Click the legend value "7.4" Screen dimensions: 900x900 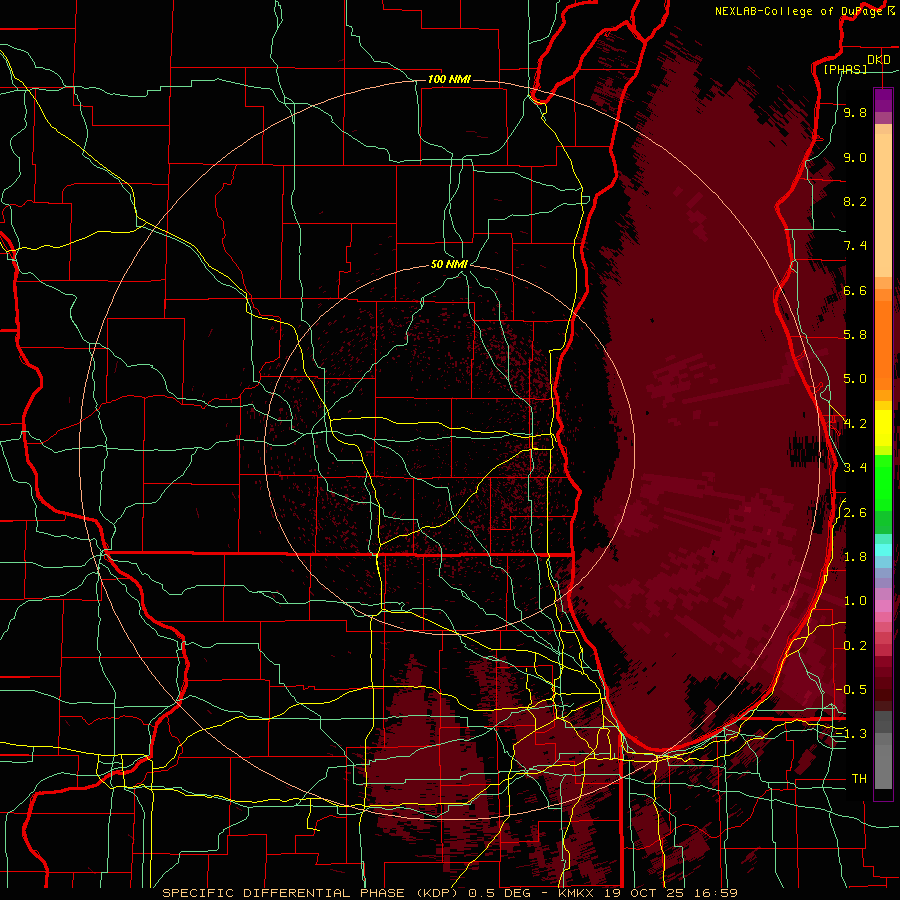[855, 246]
